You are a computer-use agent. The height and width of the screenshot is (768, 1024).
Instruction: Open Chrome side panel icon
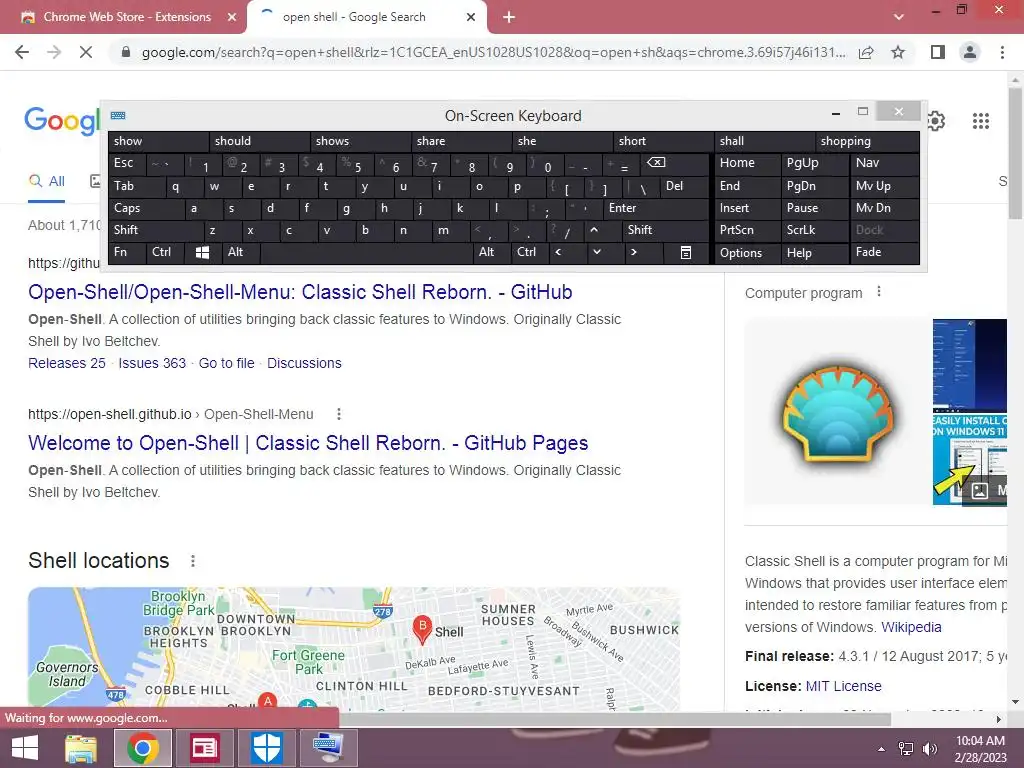click(938, 52)
